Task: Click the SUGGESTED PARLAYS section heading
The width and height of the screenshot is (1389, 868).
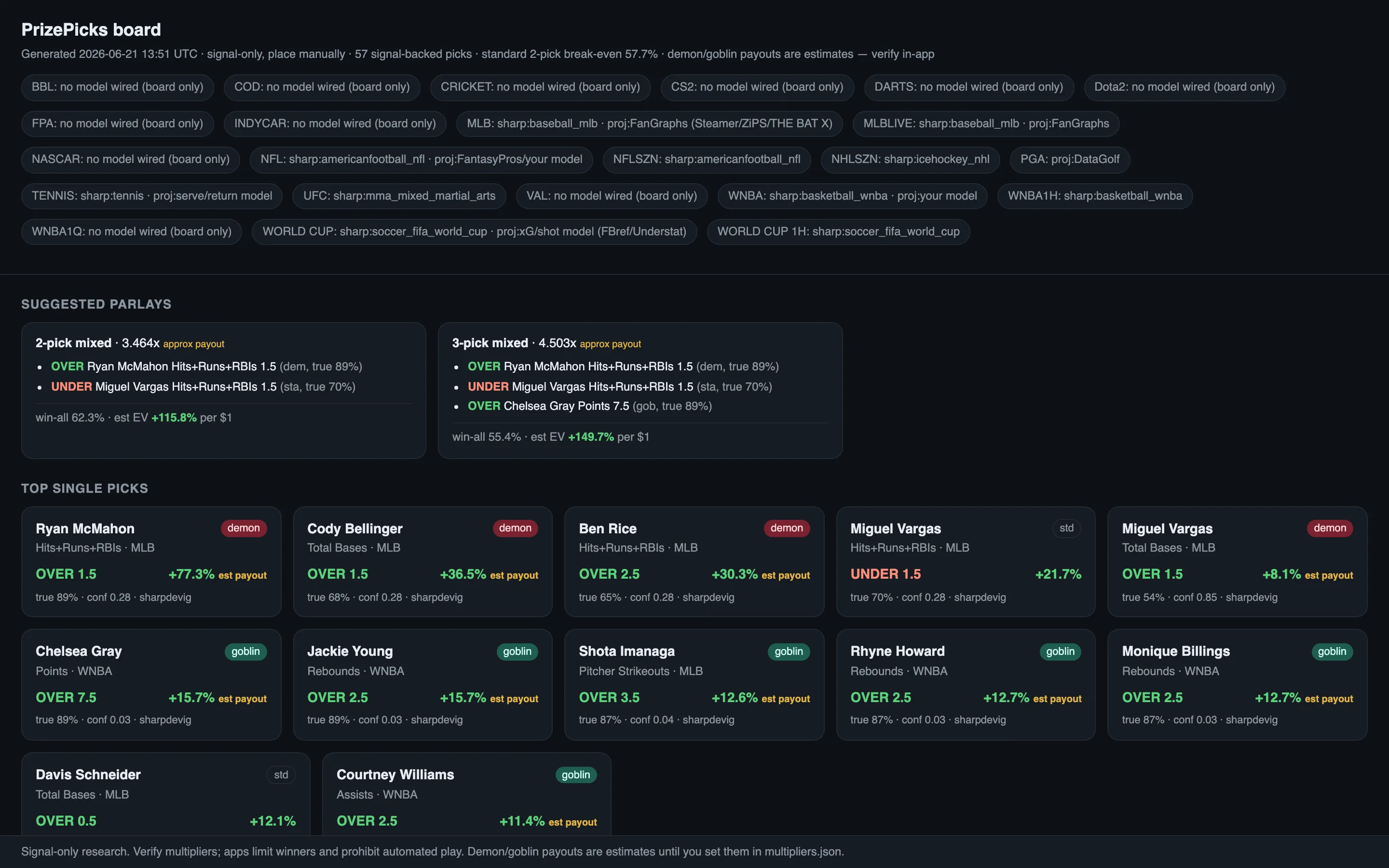Action: 96,304
